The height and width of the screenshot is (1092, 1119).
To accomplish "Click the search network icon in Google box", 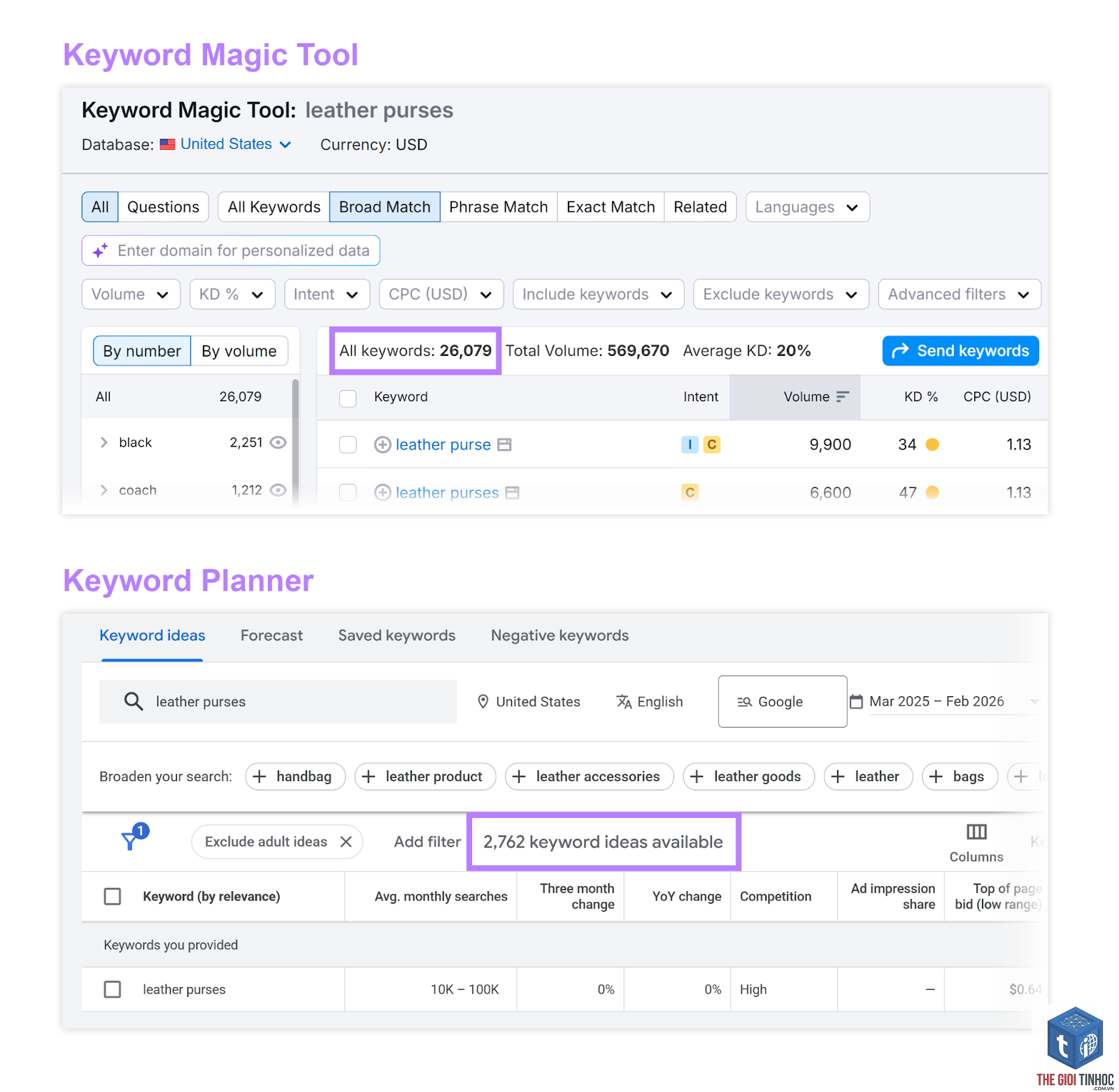I will 745,702.
